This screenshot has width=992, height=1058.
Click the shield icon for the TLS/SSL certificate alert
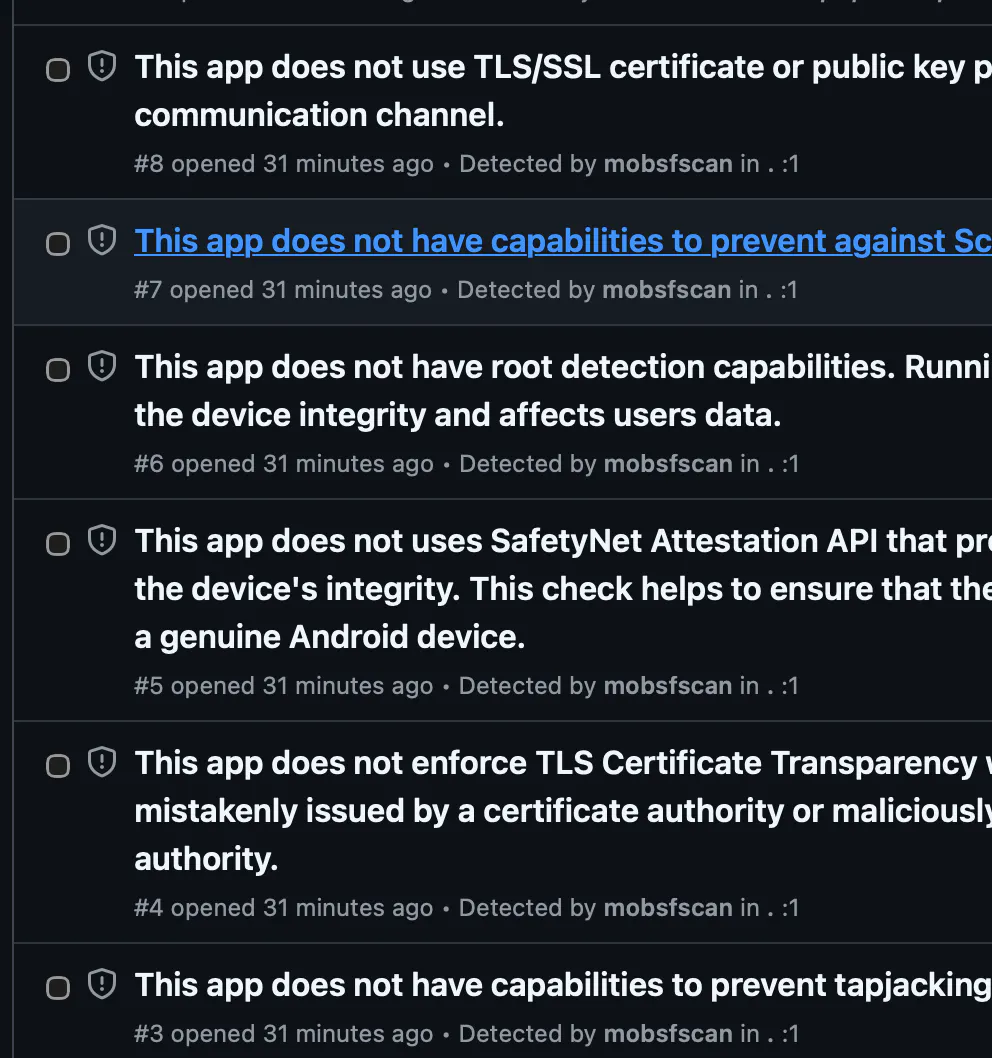click(x=102, y=67)
